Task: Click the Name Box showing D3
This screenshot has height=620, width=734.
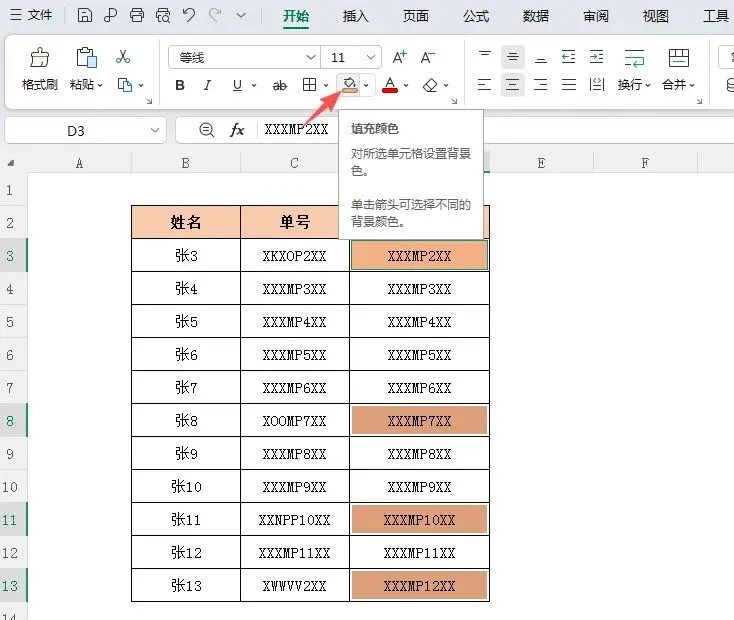Action: tap(86, 130)
